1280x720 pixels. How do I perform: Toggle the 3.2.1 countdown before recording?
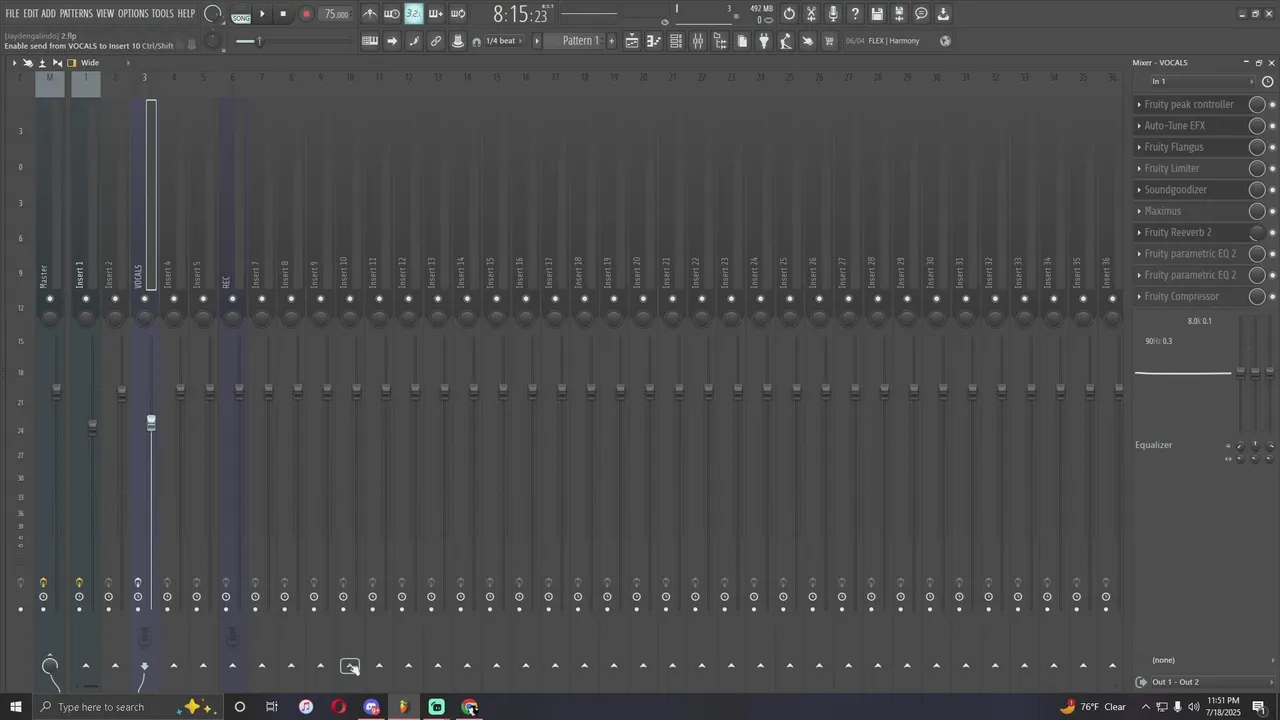pos(413,14)
